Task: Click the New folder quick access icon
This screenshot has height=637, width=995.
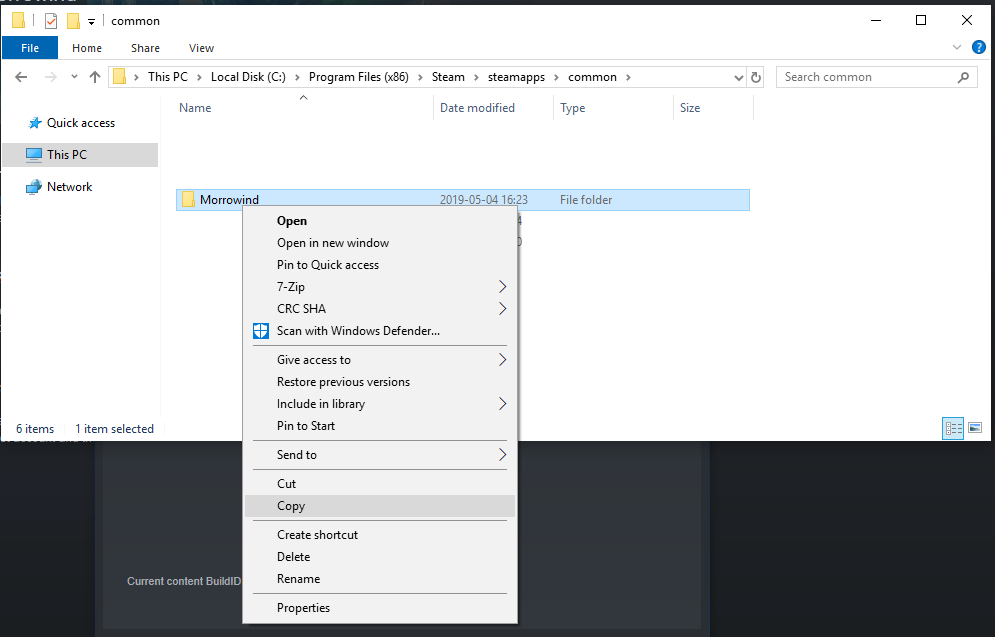Action: pos(74,21)
